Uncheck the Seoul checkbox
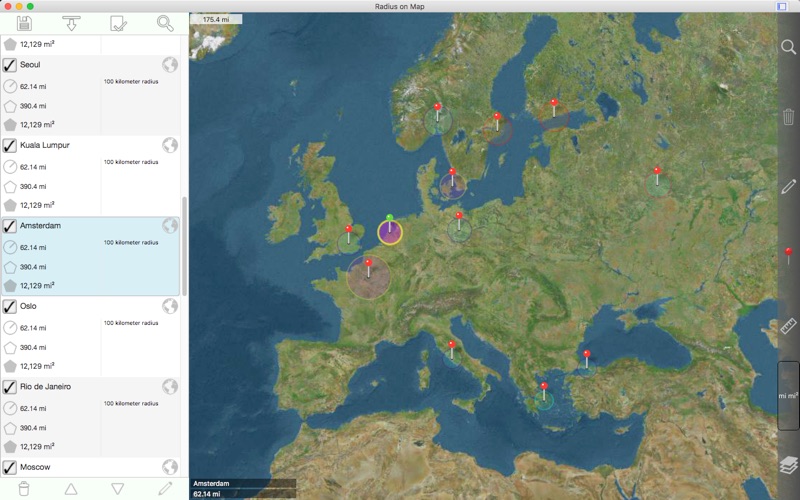Image resolution: width=800 pixels, height=500 pixels. (10, 65)
